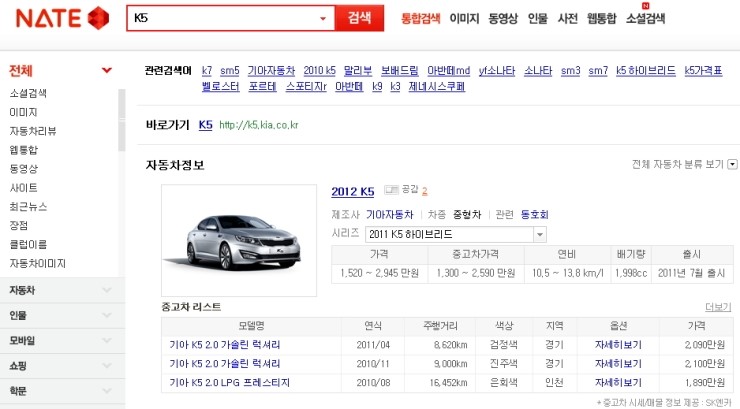740x409 pixels.
Task: Select 클럽이름 in the sidebar
Action: [28, 244]
